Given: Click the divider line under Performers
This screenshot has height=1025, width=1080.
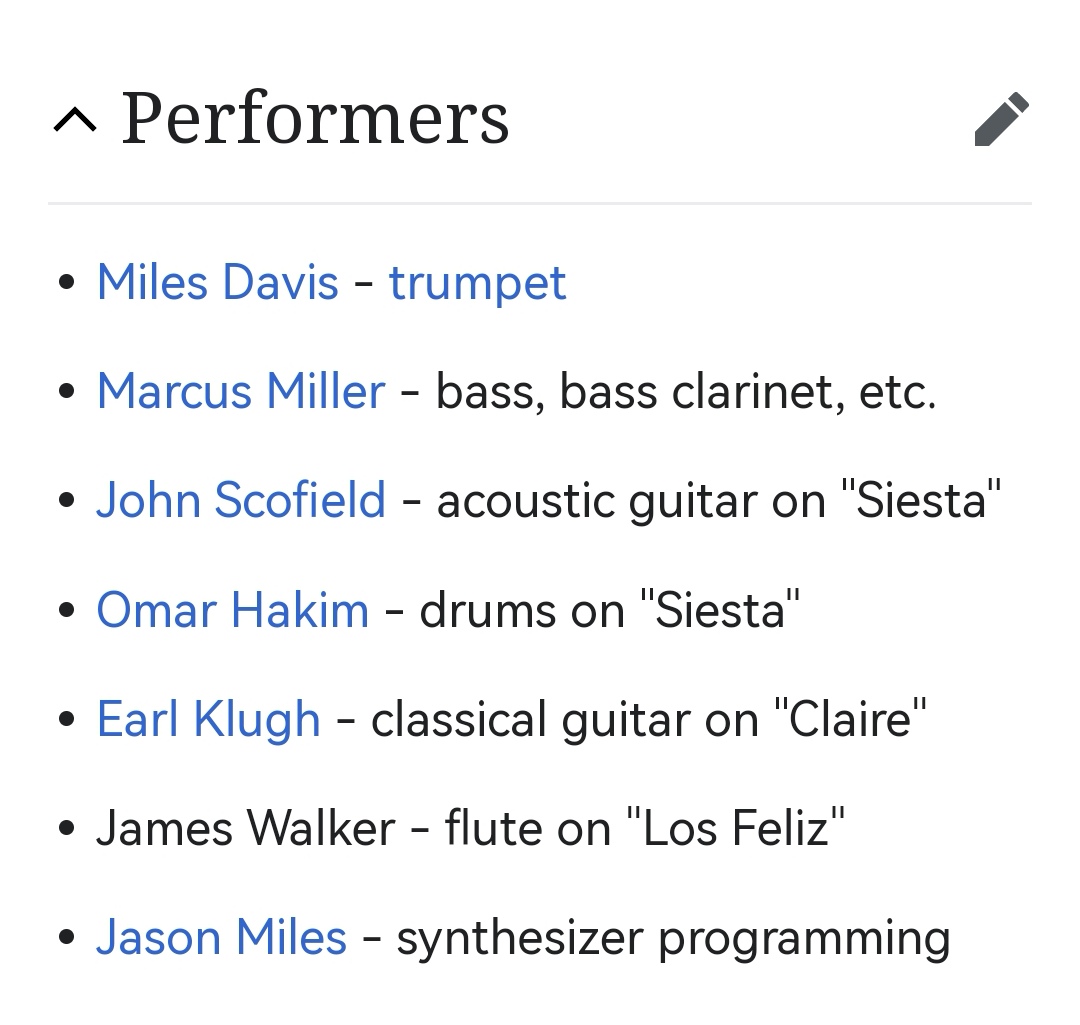Looking at the screenshot, I should coord(540,203).
